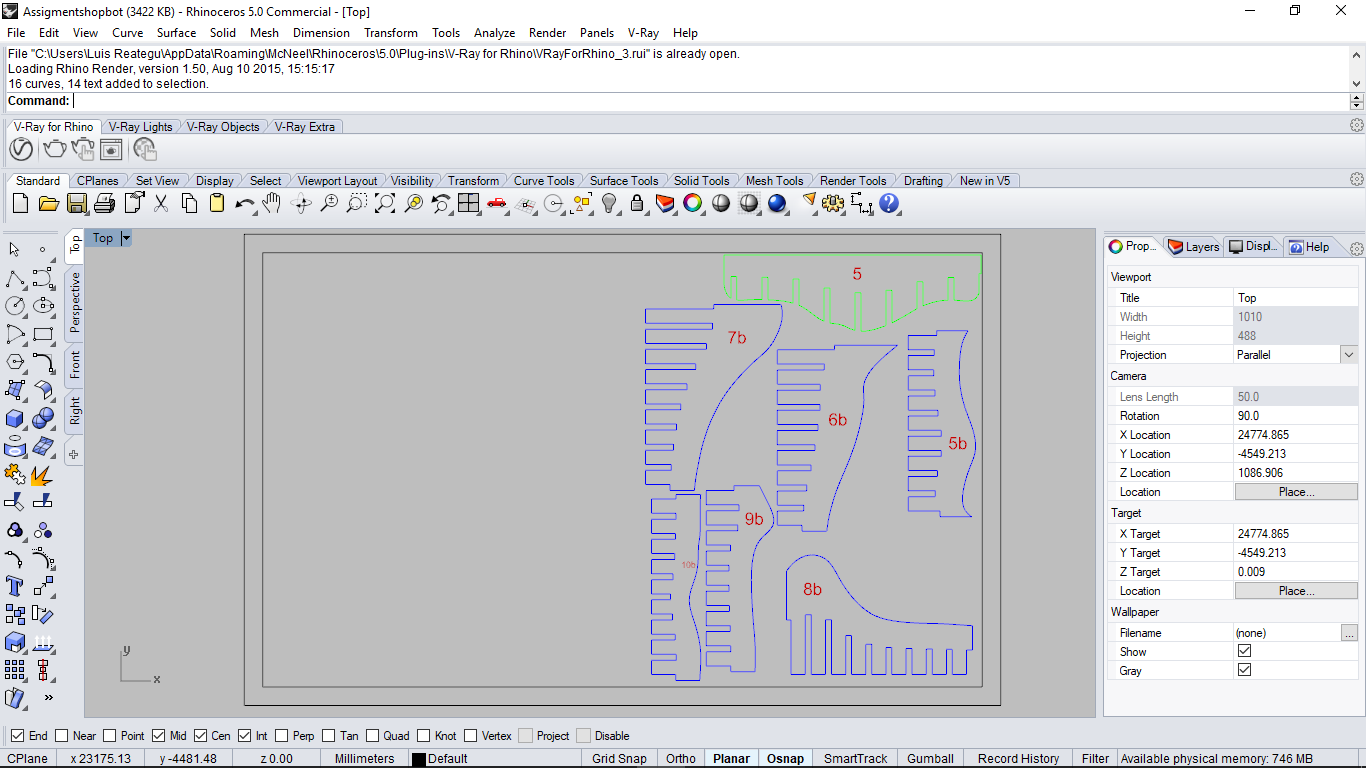Expand the sidebar toolbar overflow chevron
This screenshot has height=768, width=1366.
point(48,698)
